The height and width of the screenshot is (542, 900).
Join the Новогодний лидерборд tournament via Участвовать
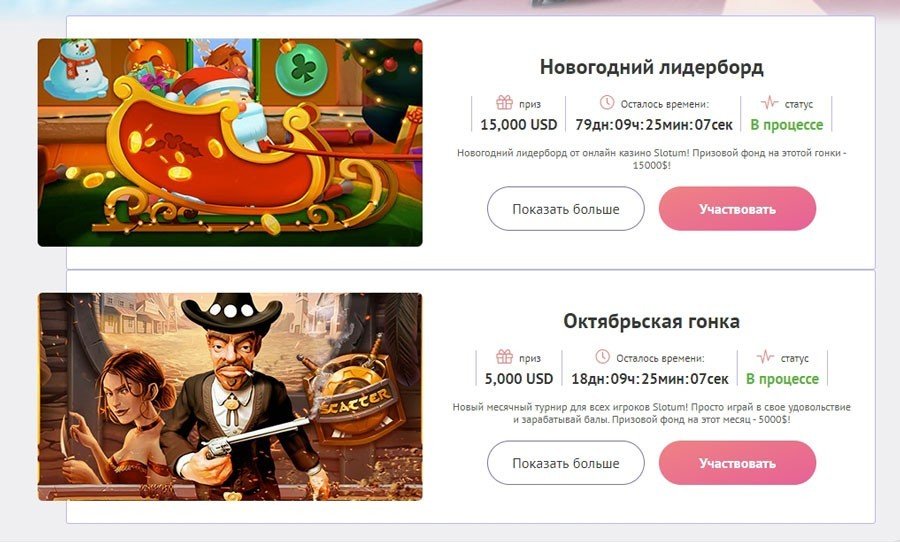(x=737, y=209)
